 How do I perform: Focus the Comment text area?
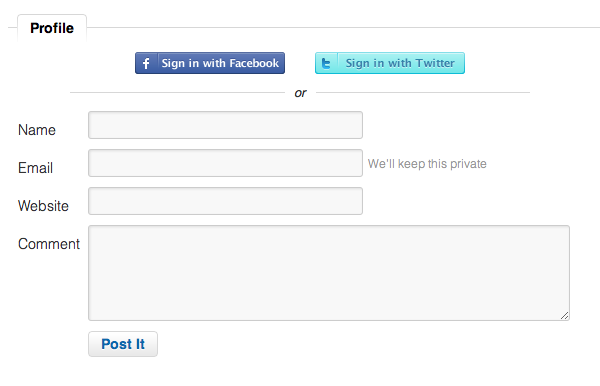pyautogui.click(x=329, y=273)
